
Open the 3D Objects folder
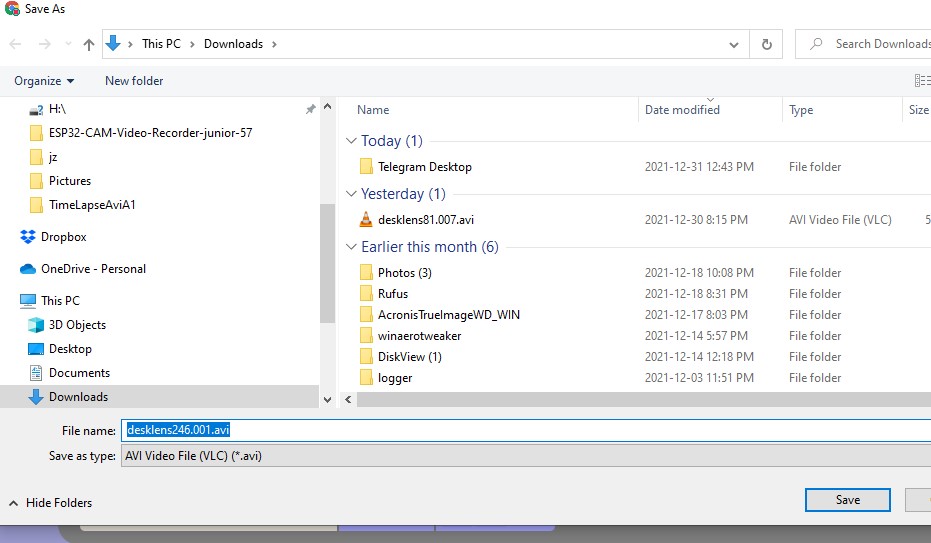pyautogui.click(x=77, y=325)
